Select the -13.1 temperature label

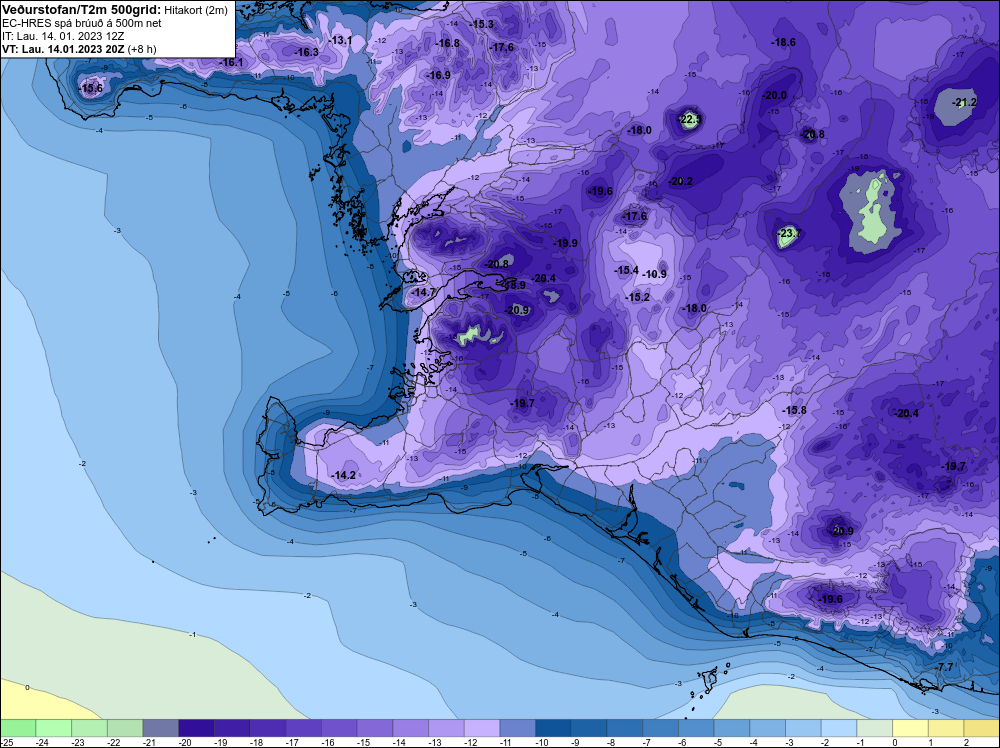tap(340, 40)
